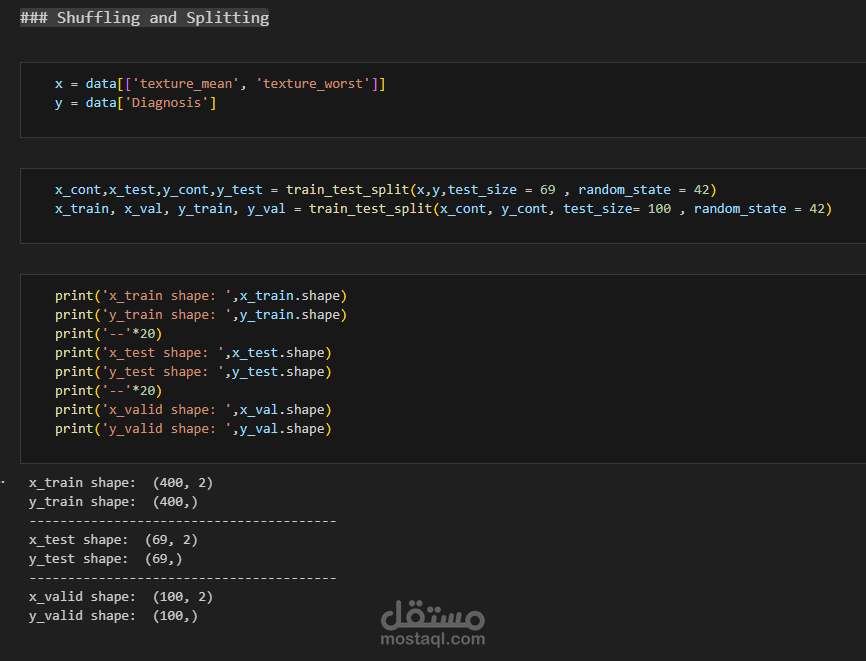Click the mostaql Arabic logo watermark
The width and height of the screenshot is (866, 661).
[x=433, y=611]
